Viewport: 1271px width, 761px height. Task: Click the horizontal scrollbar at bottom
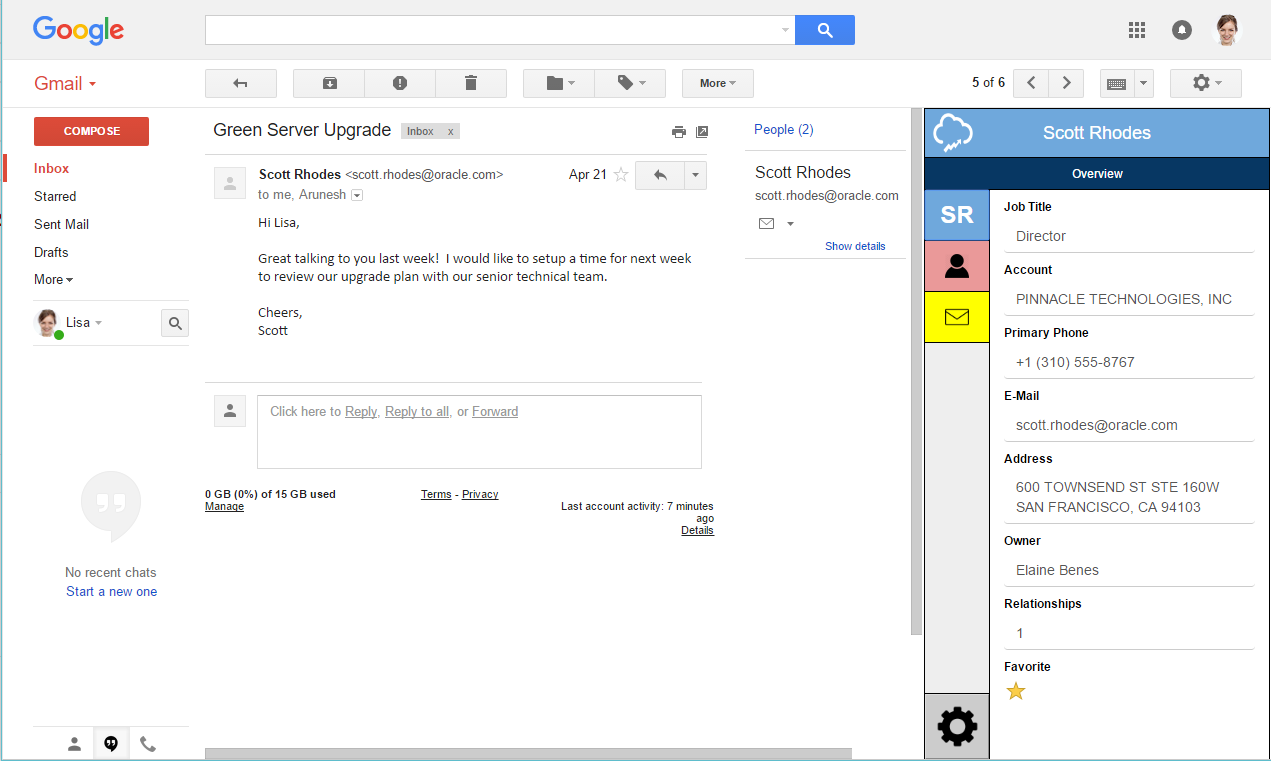tap(528, 754)
